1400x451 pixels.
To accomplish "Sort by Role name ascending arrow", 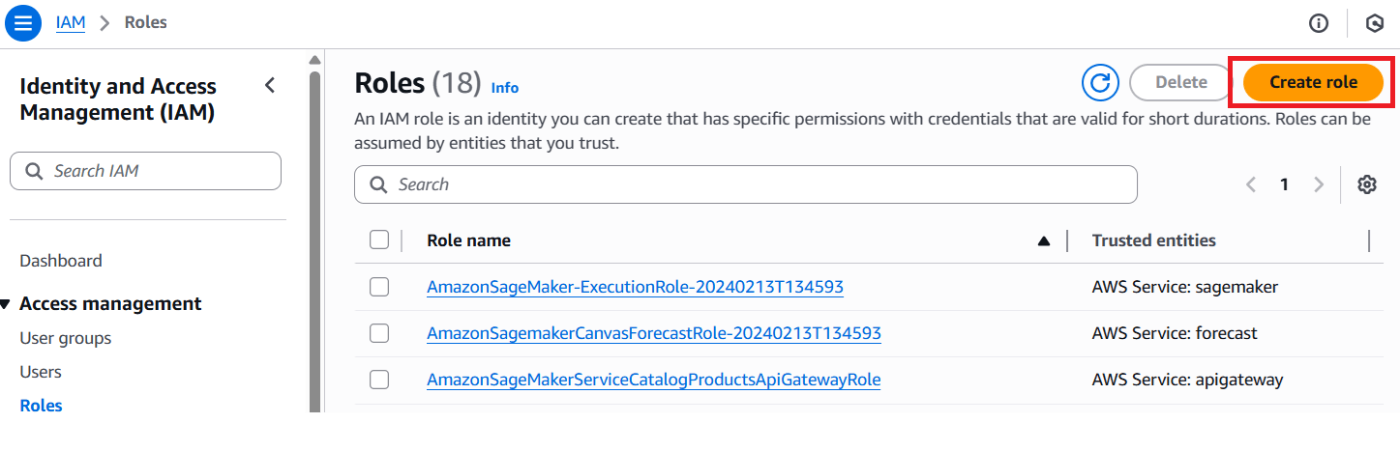I will click(1044, 240).
